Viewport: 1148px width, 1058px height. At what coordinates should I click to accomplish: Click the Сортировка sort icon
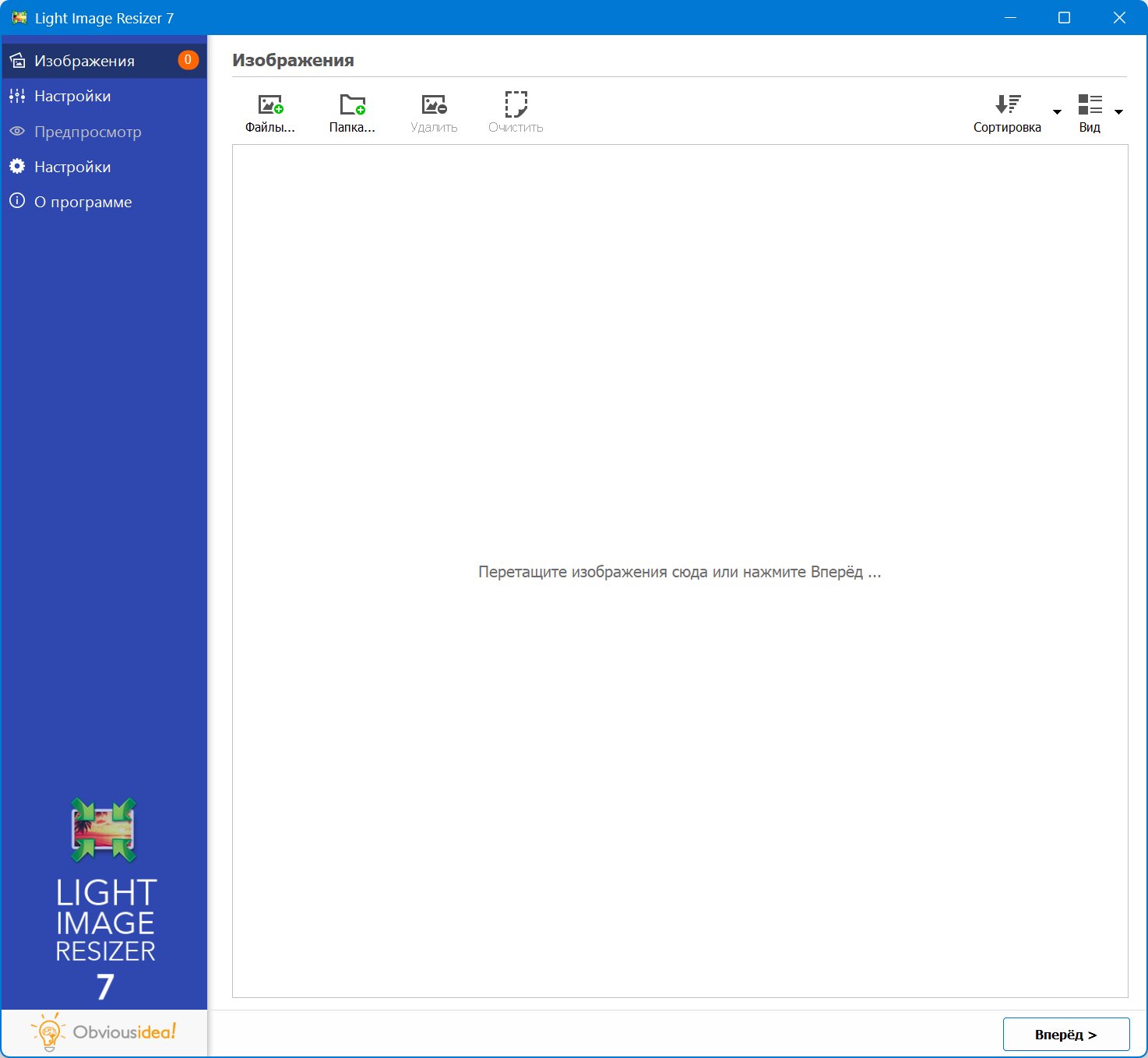point(1007,104)
